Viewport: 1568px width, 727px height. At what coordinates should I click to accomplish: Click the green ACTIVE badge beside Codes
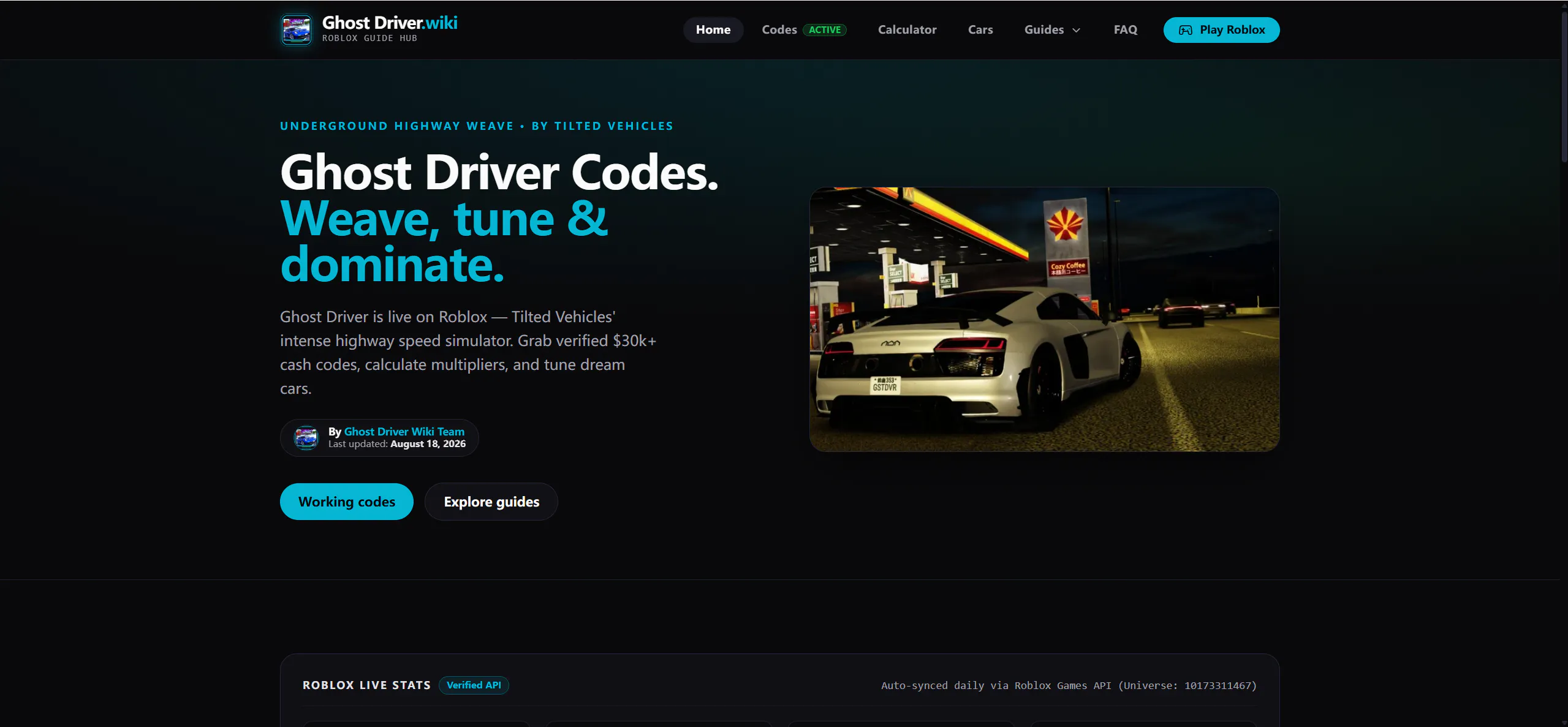click(825, 29)
